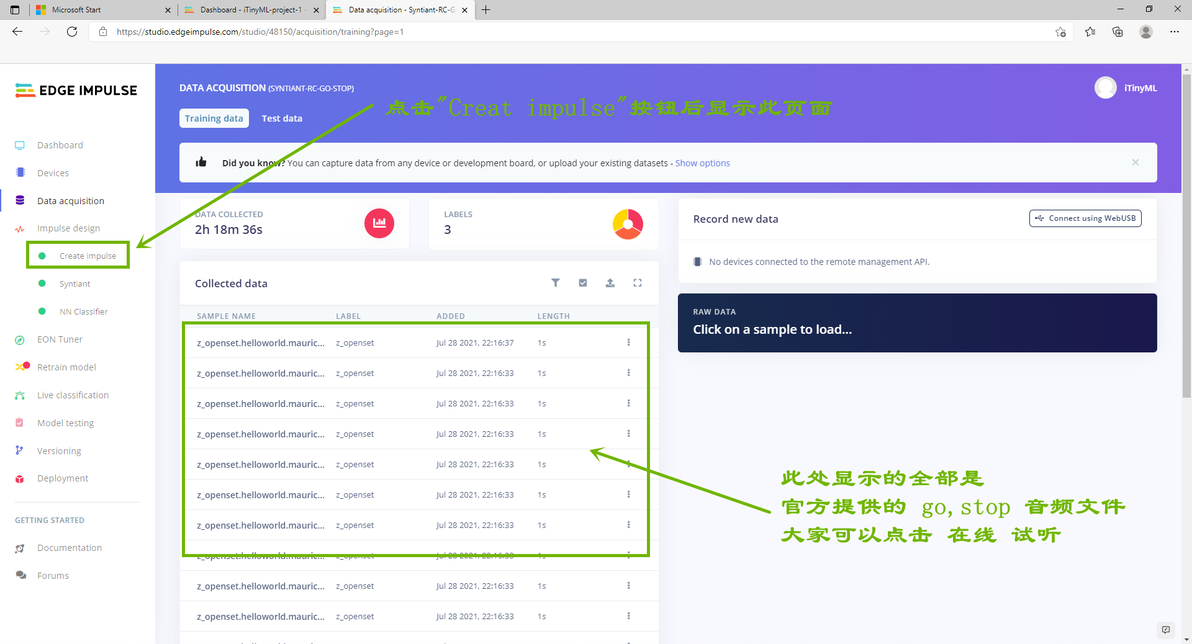View site information lock icon
The image size is (1192, 644).
tap(103, 32)
